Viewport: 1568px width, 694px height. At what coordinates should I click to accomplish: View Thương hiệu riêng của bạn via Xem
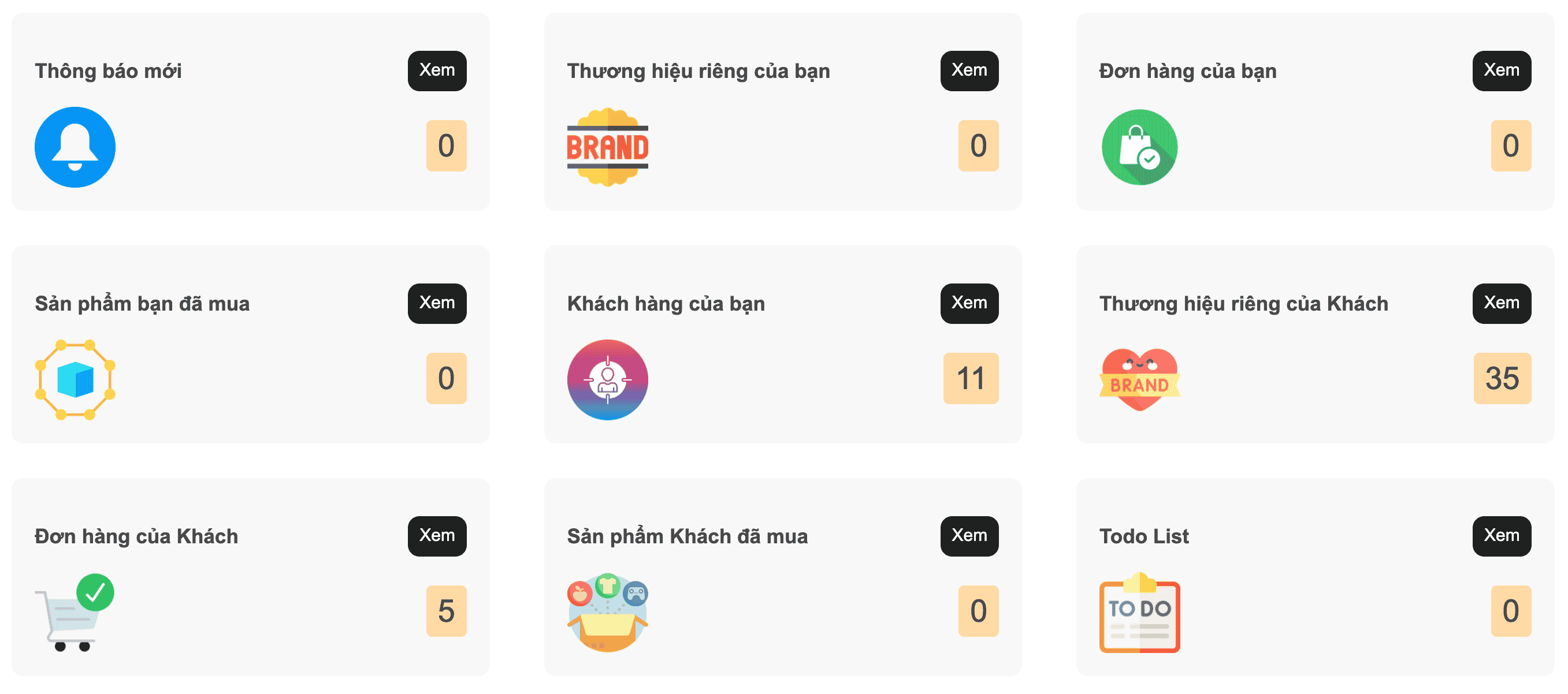[969, 70]
